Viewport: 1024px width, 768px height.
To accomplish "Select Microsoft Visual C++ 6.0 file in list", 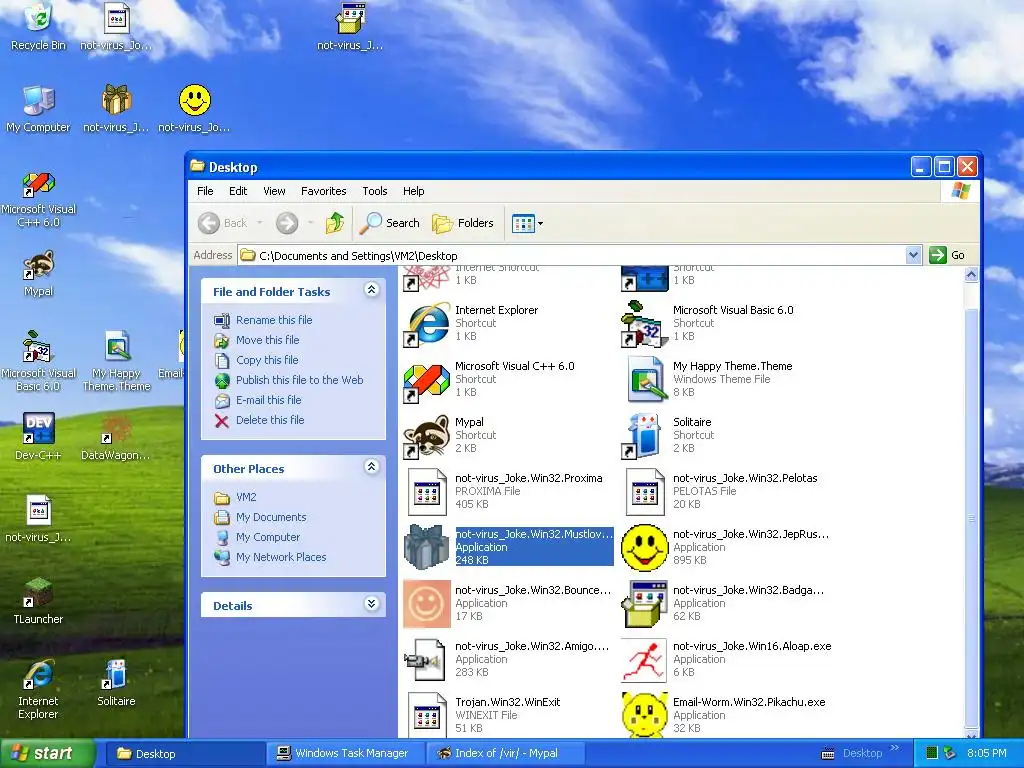I will point(489,379).
